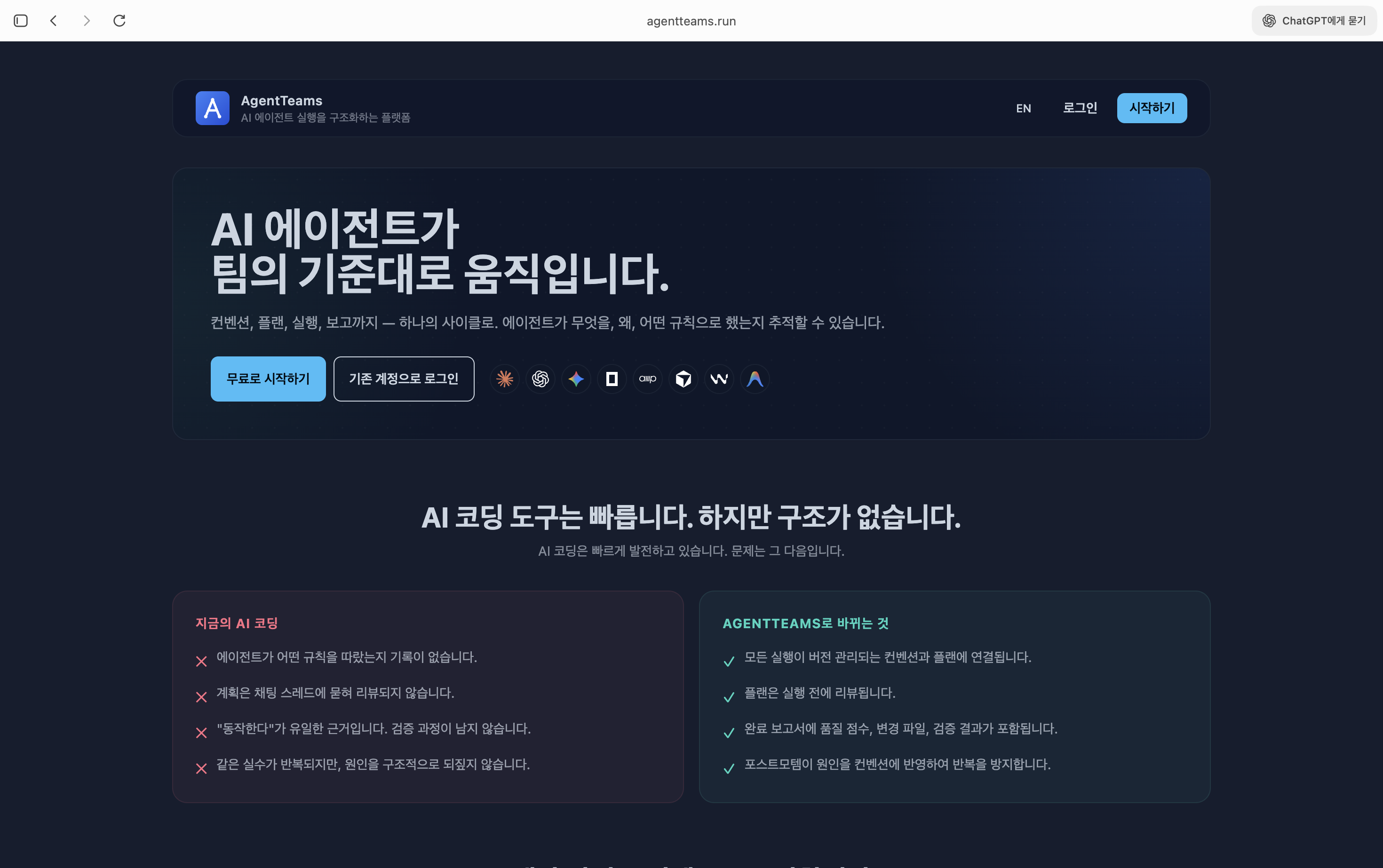Switch language to EN

point(1023,109)
